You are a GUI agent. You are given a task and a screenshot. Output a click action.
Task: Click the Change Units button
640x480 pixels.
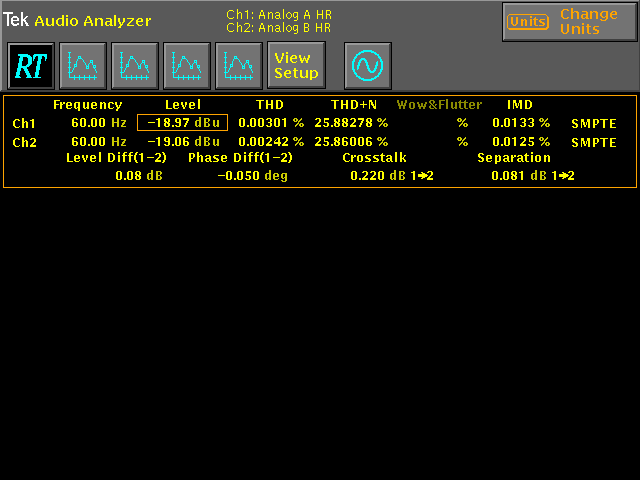(569, 22)
